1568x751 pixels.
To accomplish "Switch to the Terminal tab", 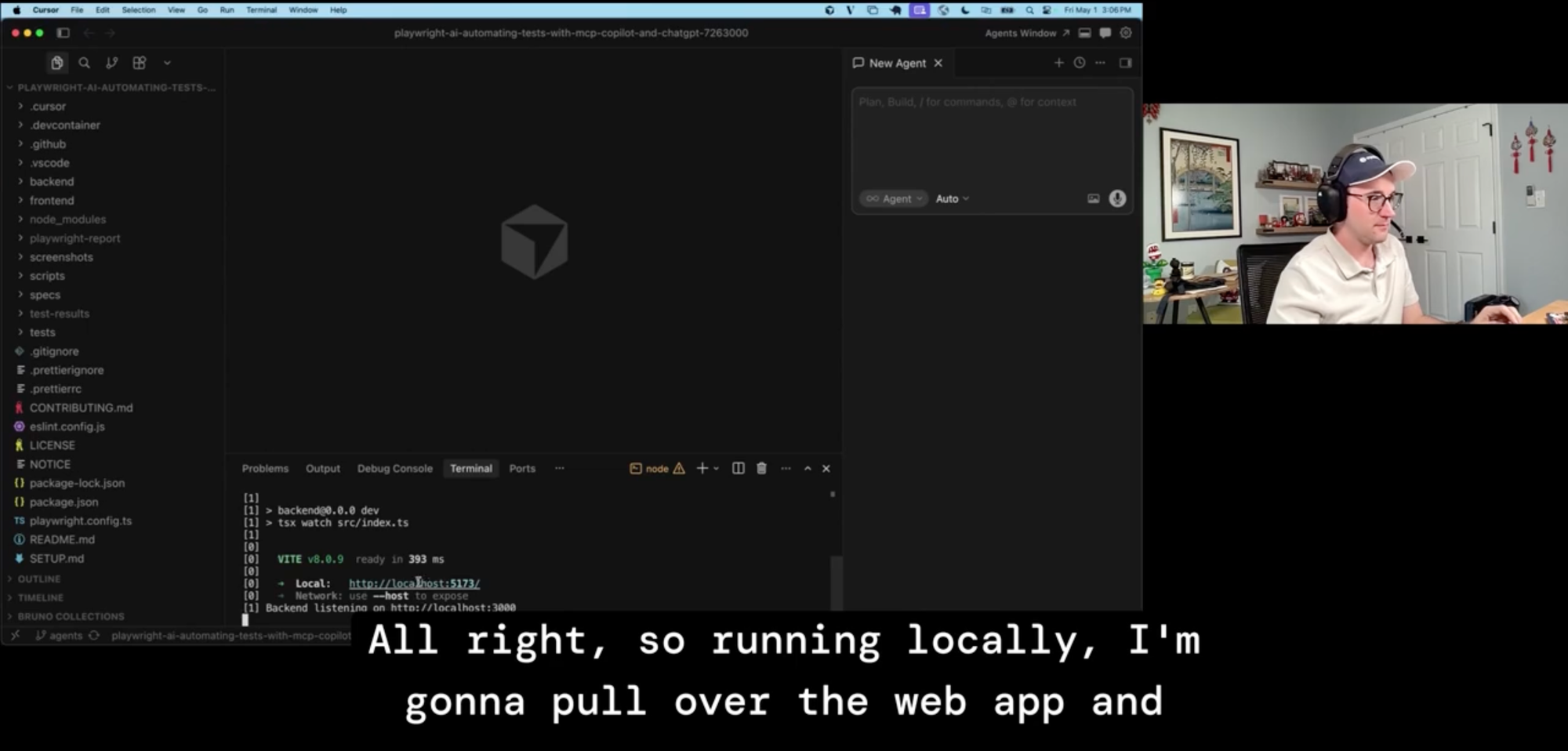I will 471,468.
